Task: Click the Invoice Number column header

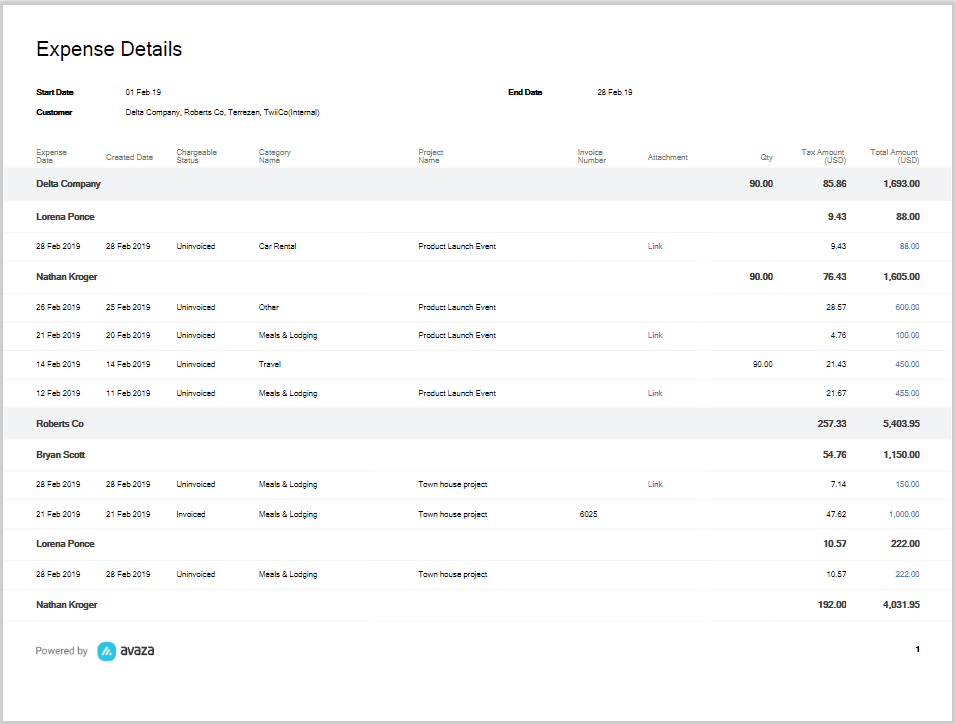Action: (x=591, y=156)
